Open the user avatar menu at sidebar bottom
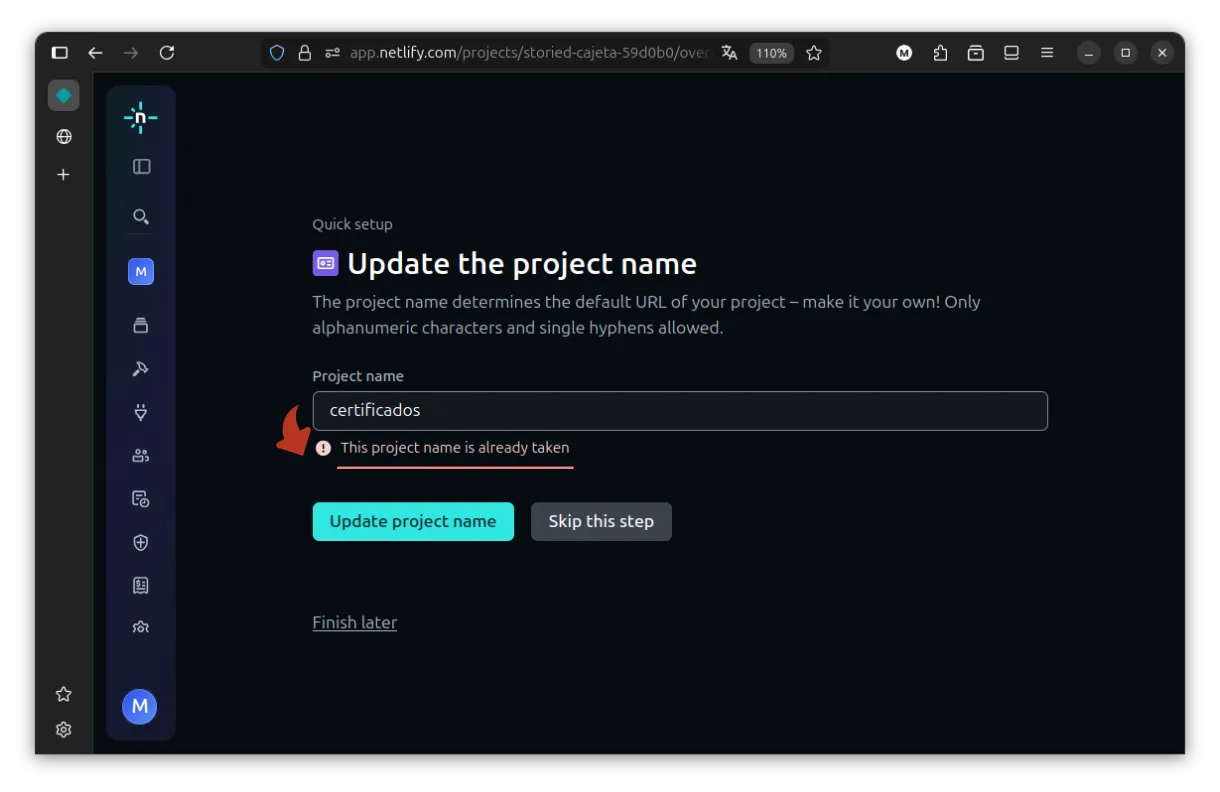This screenshot has height=792, width=1220. click(140, 706)
